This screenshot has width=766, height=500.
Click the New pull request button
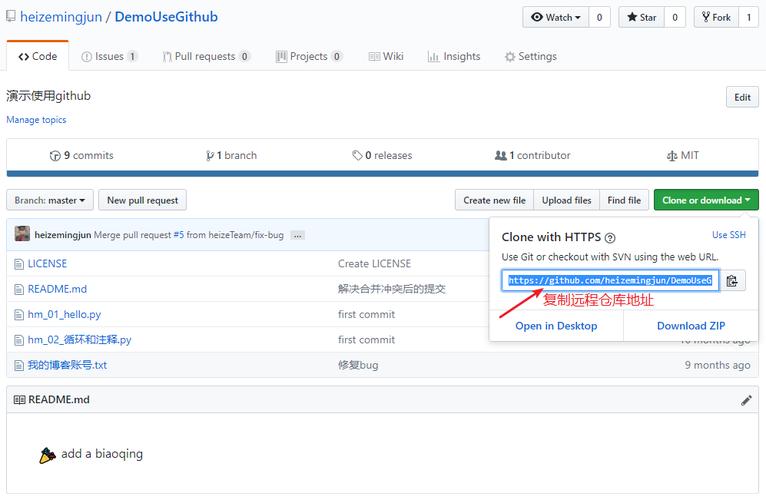tap(143, 200)
